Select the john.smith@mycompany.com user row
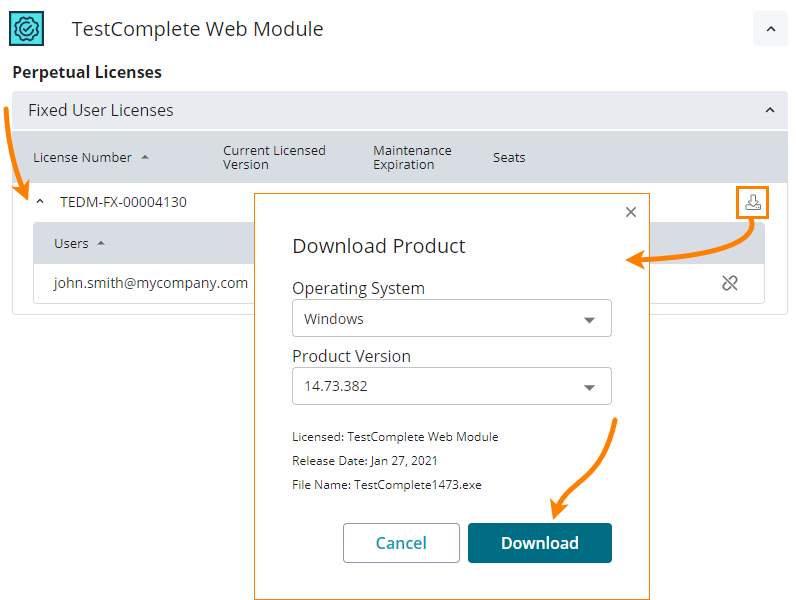The image size is (796, 600). pos(150,283)
